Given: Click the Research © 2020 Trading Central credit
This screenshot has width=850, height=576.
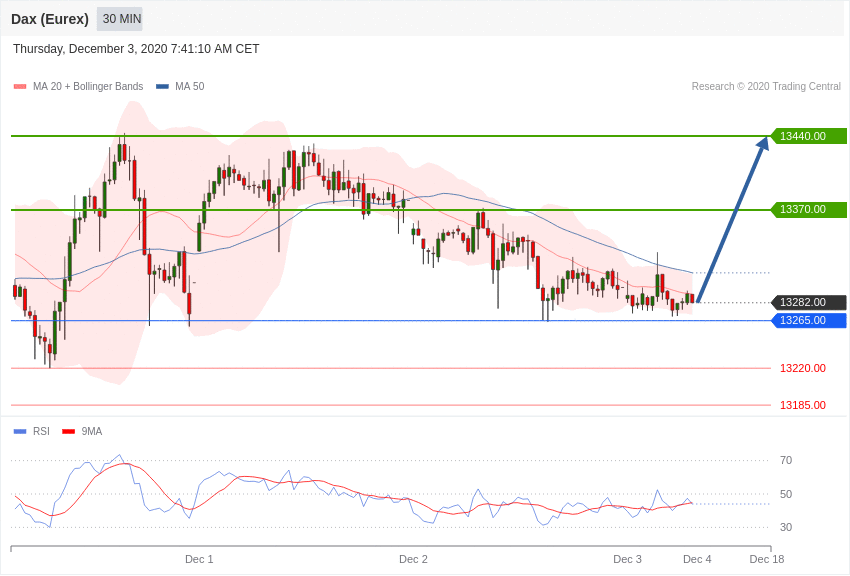Looking at the screenshot, I should pyautogui.click(x=766, y=86).
